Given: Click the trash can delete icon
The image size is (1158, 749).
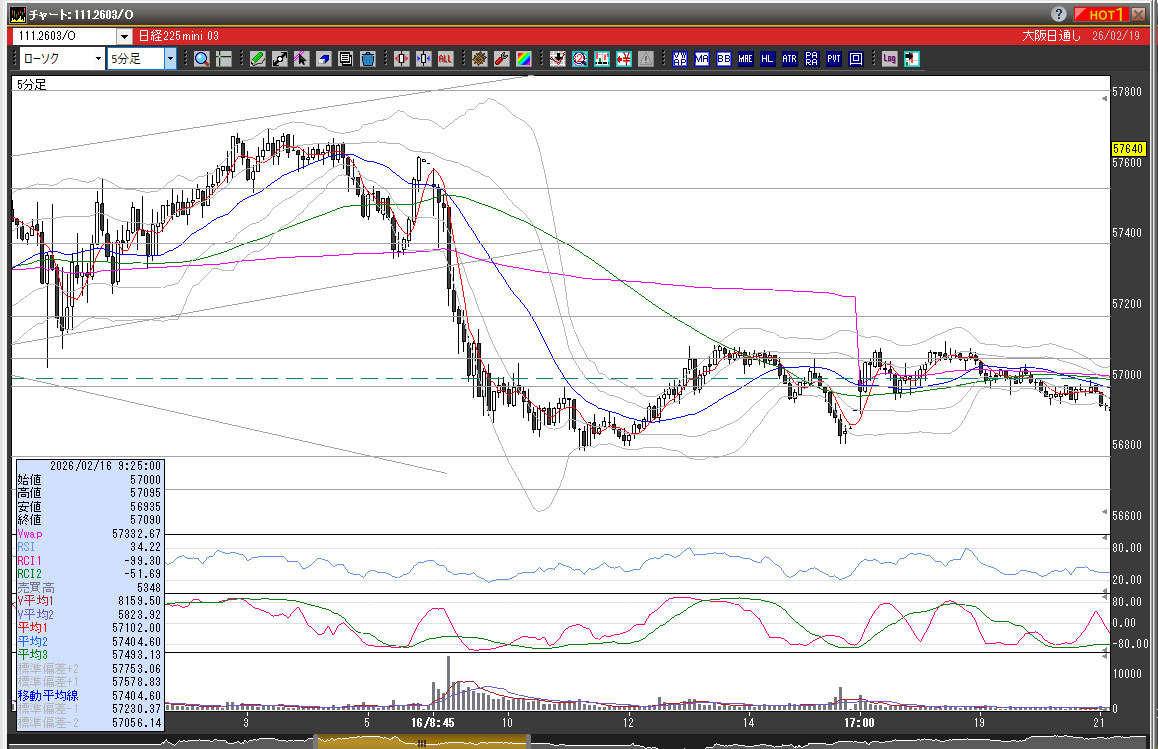Looking at the screenshot, I should [367, 59].
